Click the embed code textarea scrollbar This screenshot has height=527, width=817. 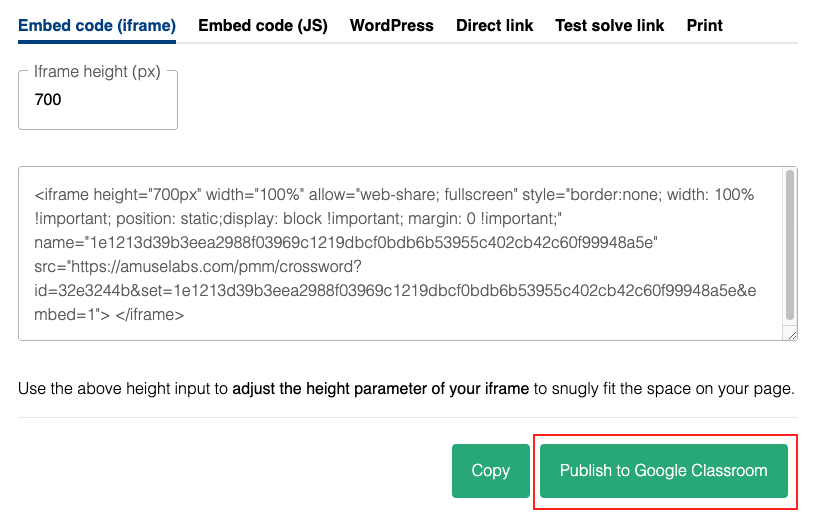pyautogui.click(x=790, y=245)
